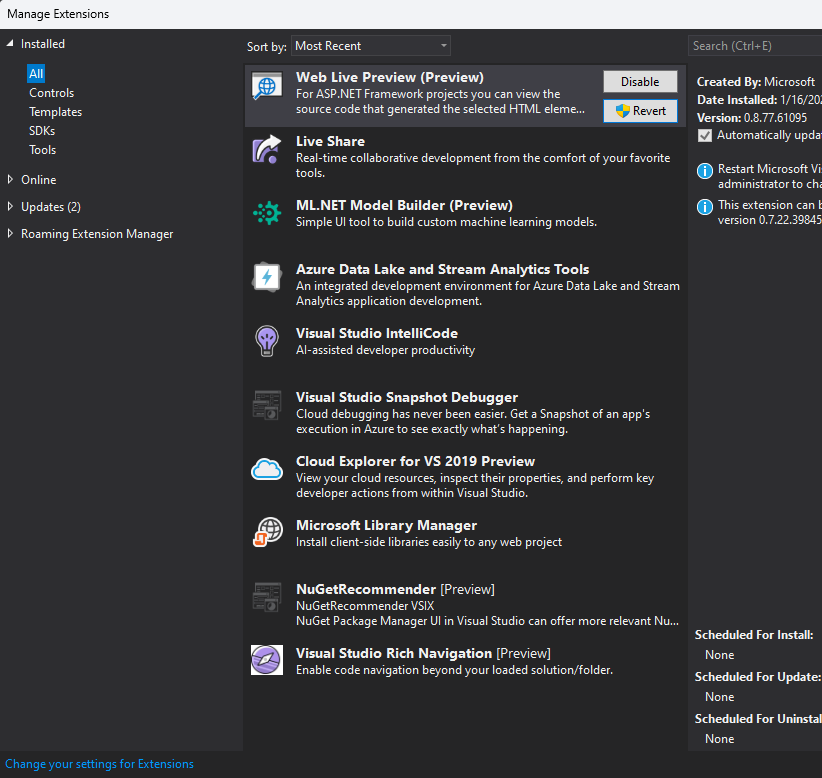This screenshot has width=822, height=778.
Task: Open Change your settings for Extensions link
Action: [x=99, y=764]
